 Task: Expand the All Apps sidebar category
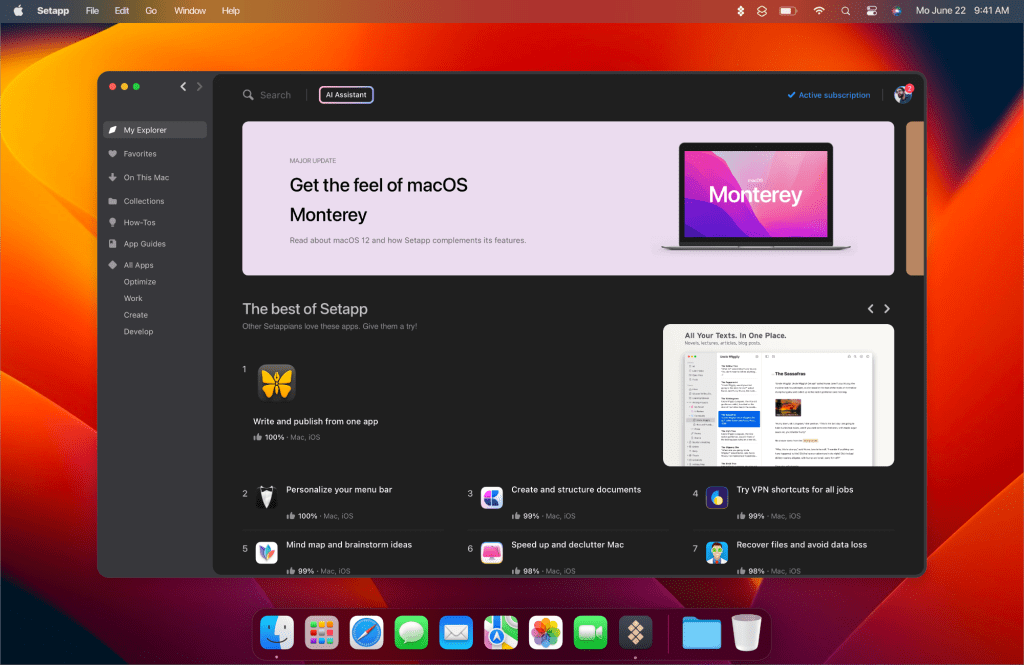[138, 265]
